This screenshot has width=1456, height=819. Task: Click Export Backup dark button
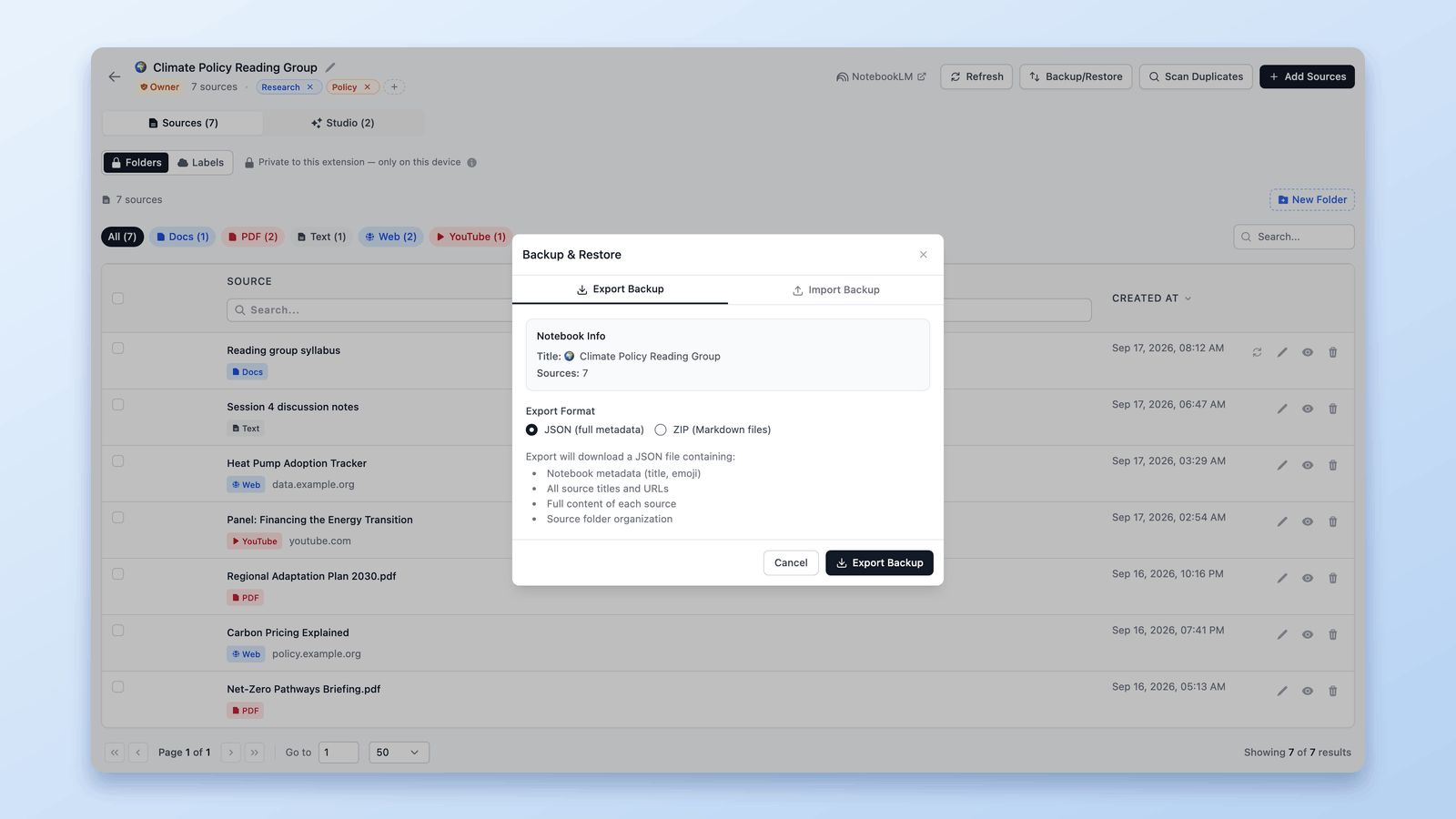pyautogui.click(x=879, y=563)
